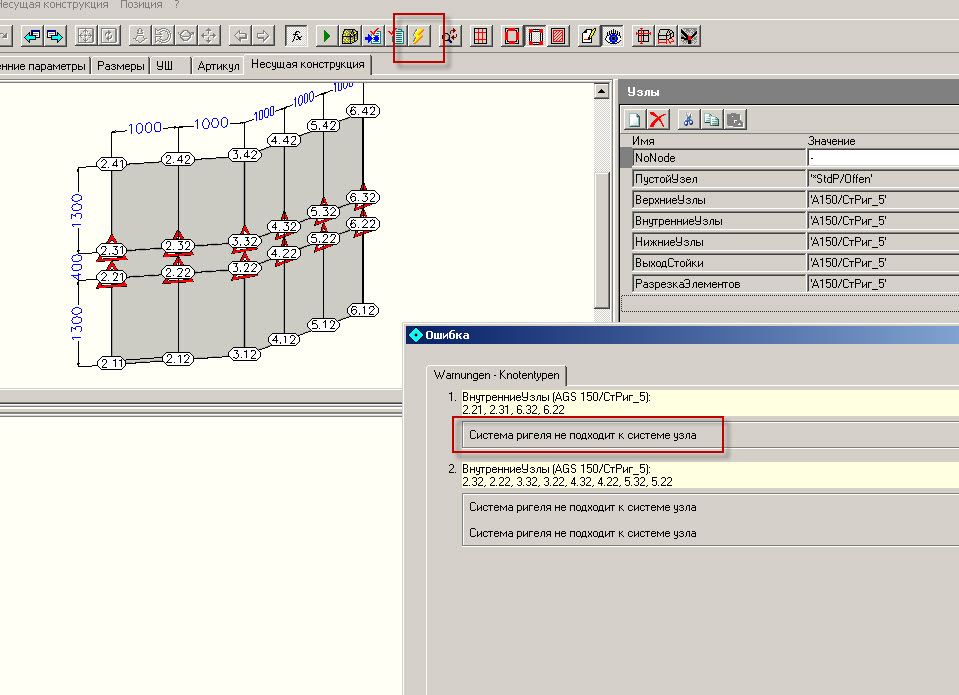Click the red X delete node icon
Screen dimensions: 959x695
coord(658,119)
